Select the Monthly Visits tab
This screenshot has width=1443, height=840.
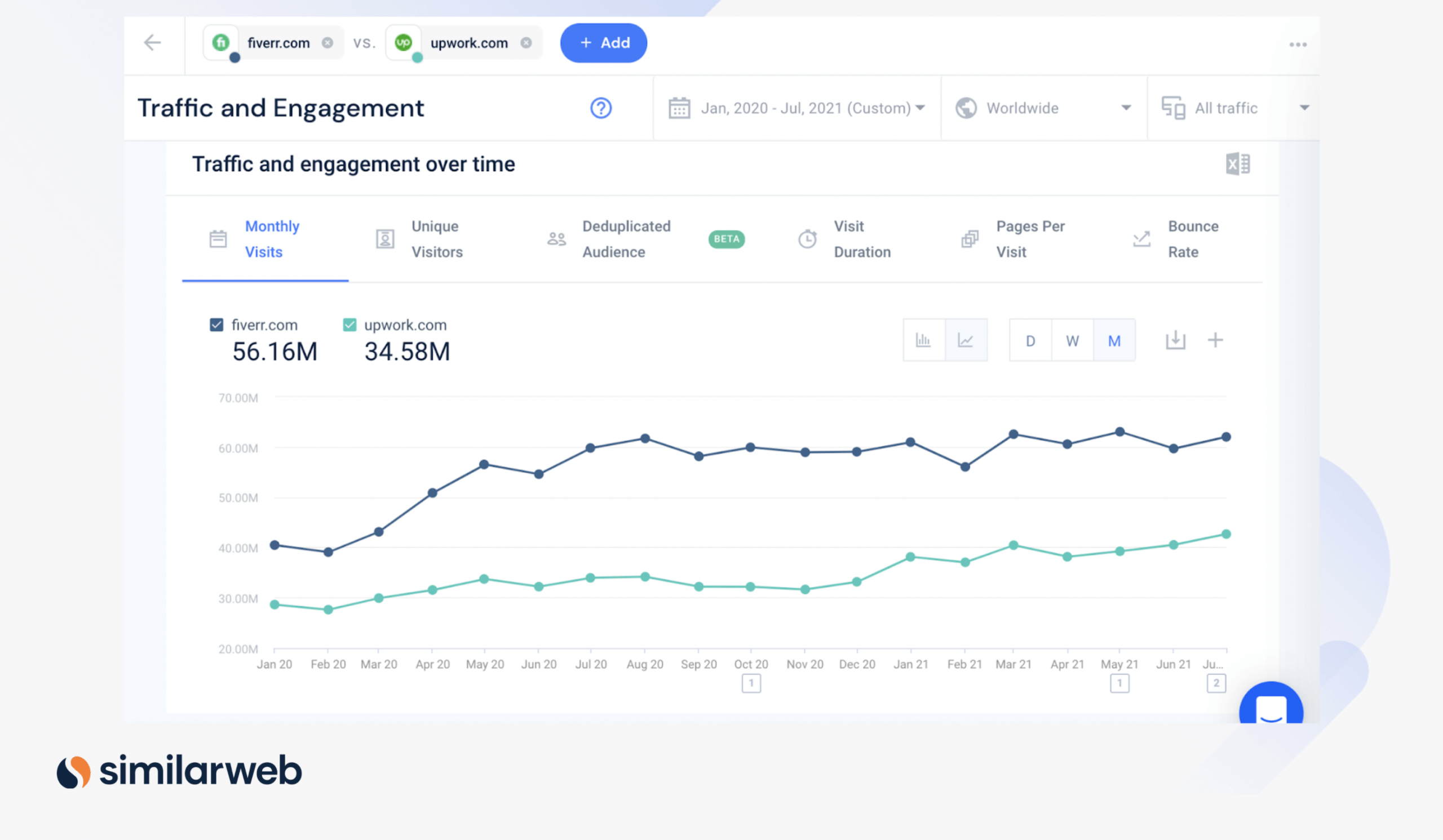coord(265,239)
